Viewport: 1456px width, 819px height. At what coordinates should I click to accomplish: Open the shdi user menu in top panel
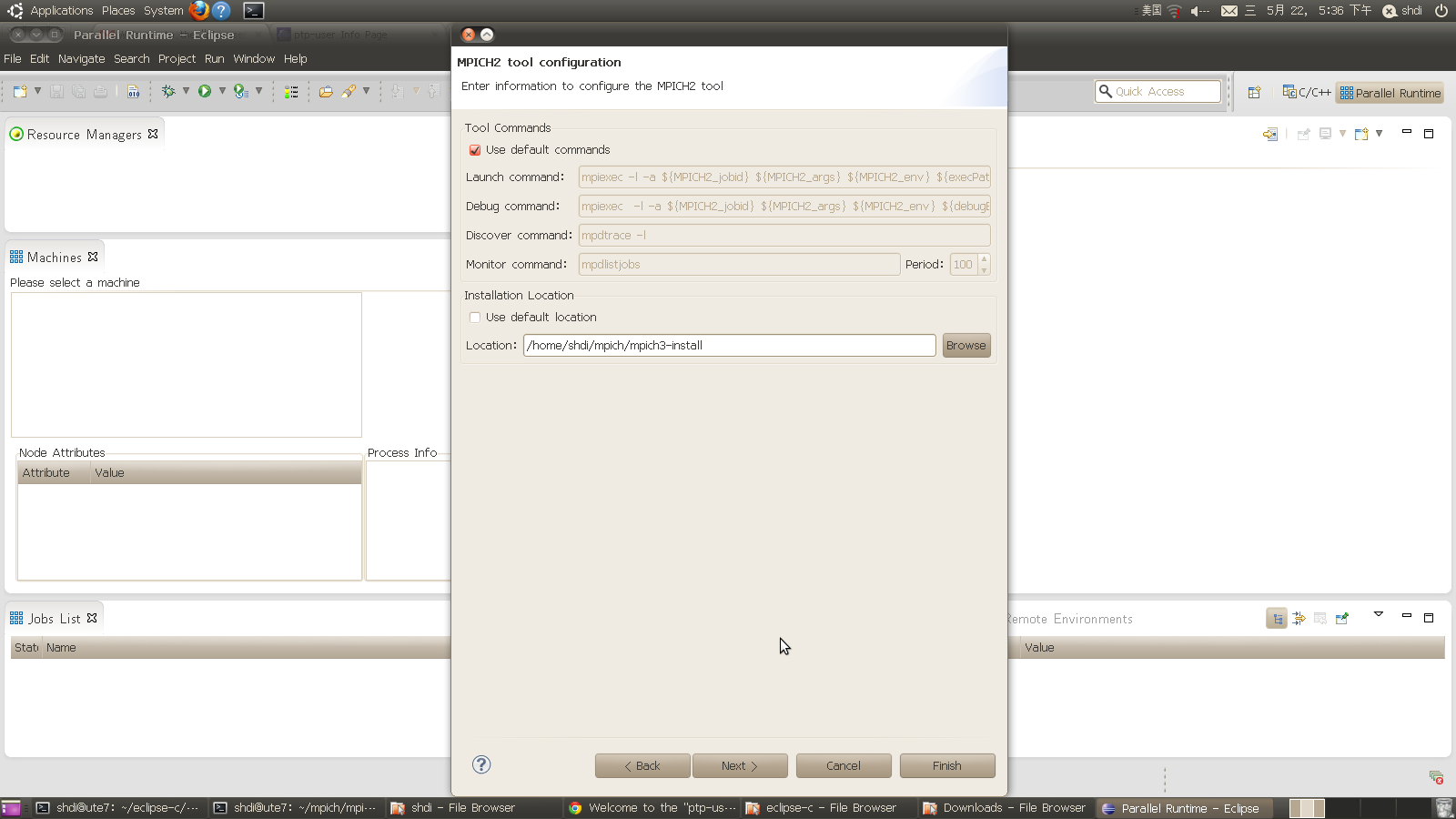tap(1402, 11)
